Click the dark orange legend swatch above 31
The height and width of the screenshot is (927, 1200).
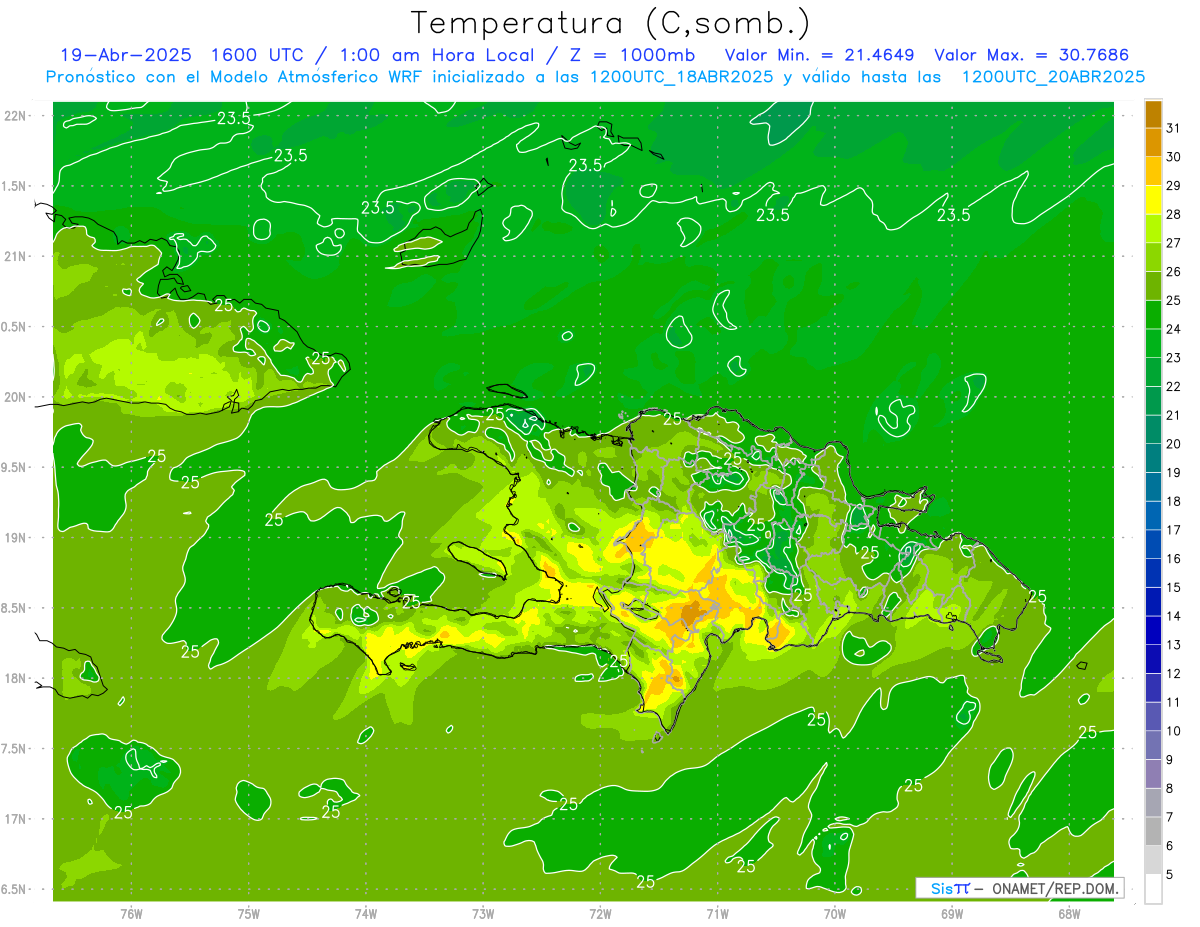point(1154,113)
